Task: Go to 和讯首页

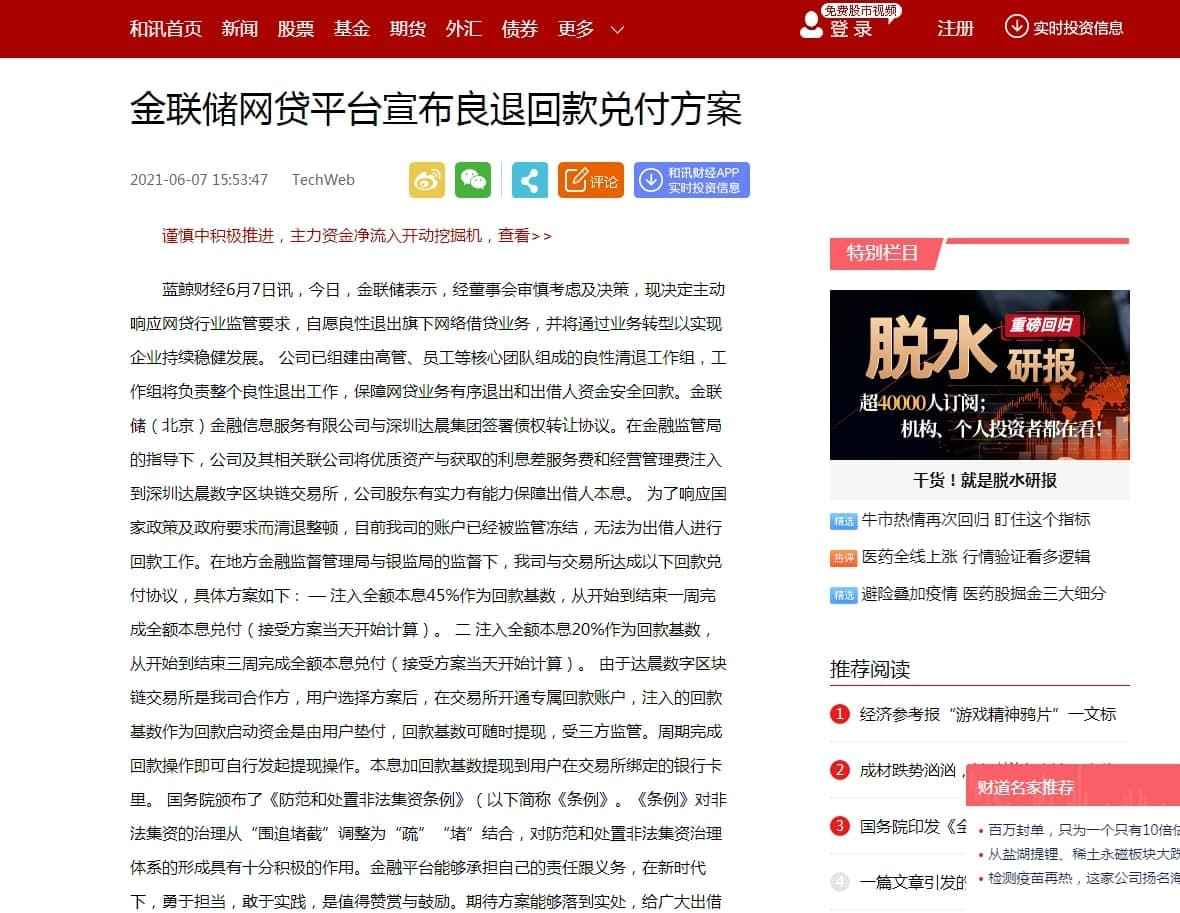Action: coord(166,29)
